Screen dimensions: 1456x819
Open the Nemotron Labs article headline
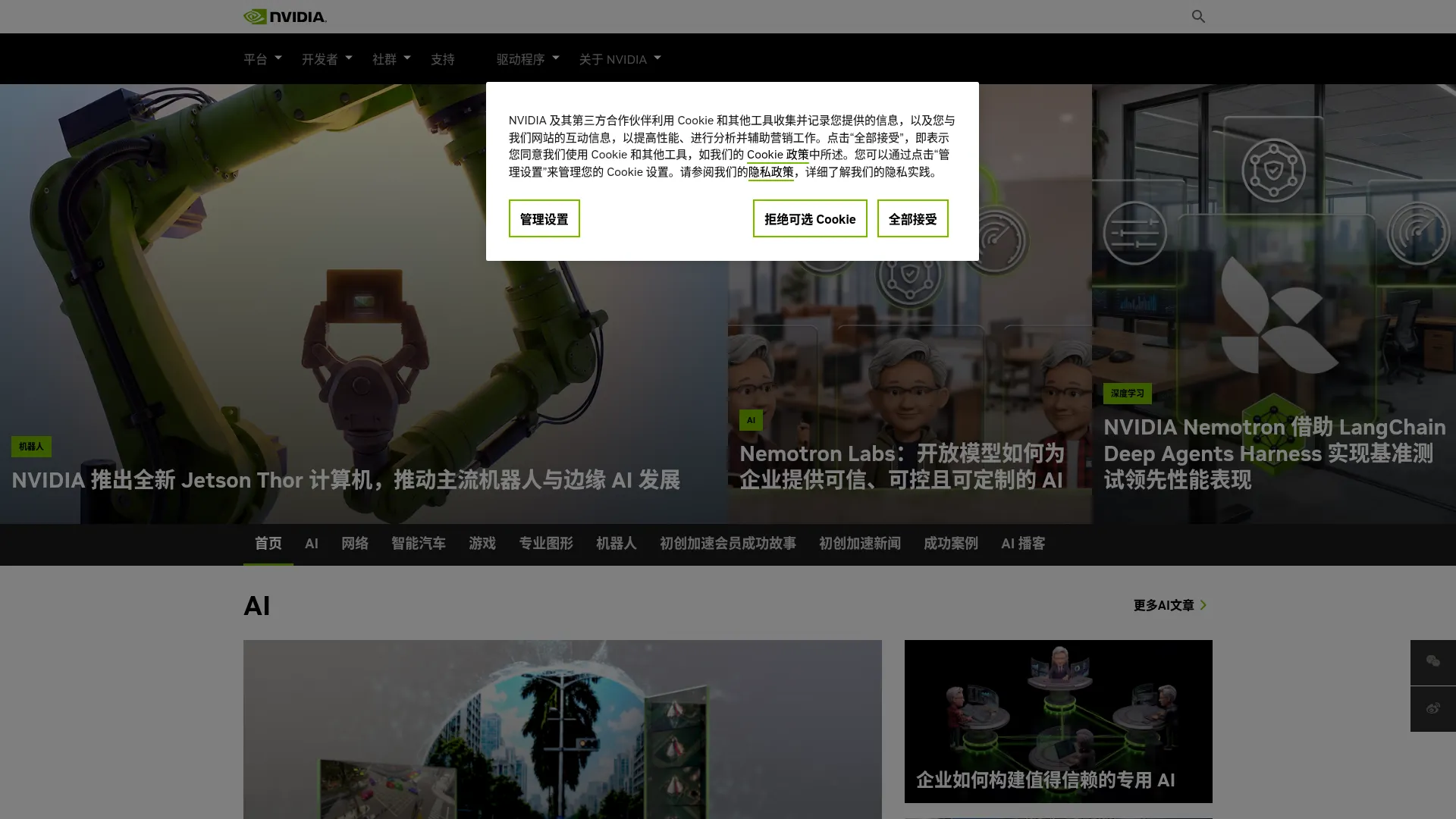pos(902,466)
